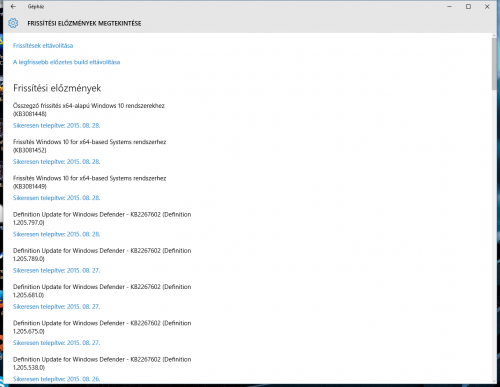Select the 'Frissítési előzmények' heading
500x387 pixels.
click(x=57, y=88)
